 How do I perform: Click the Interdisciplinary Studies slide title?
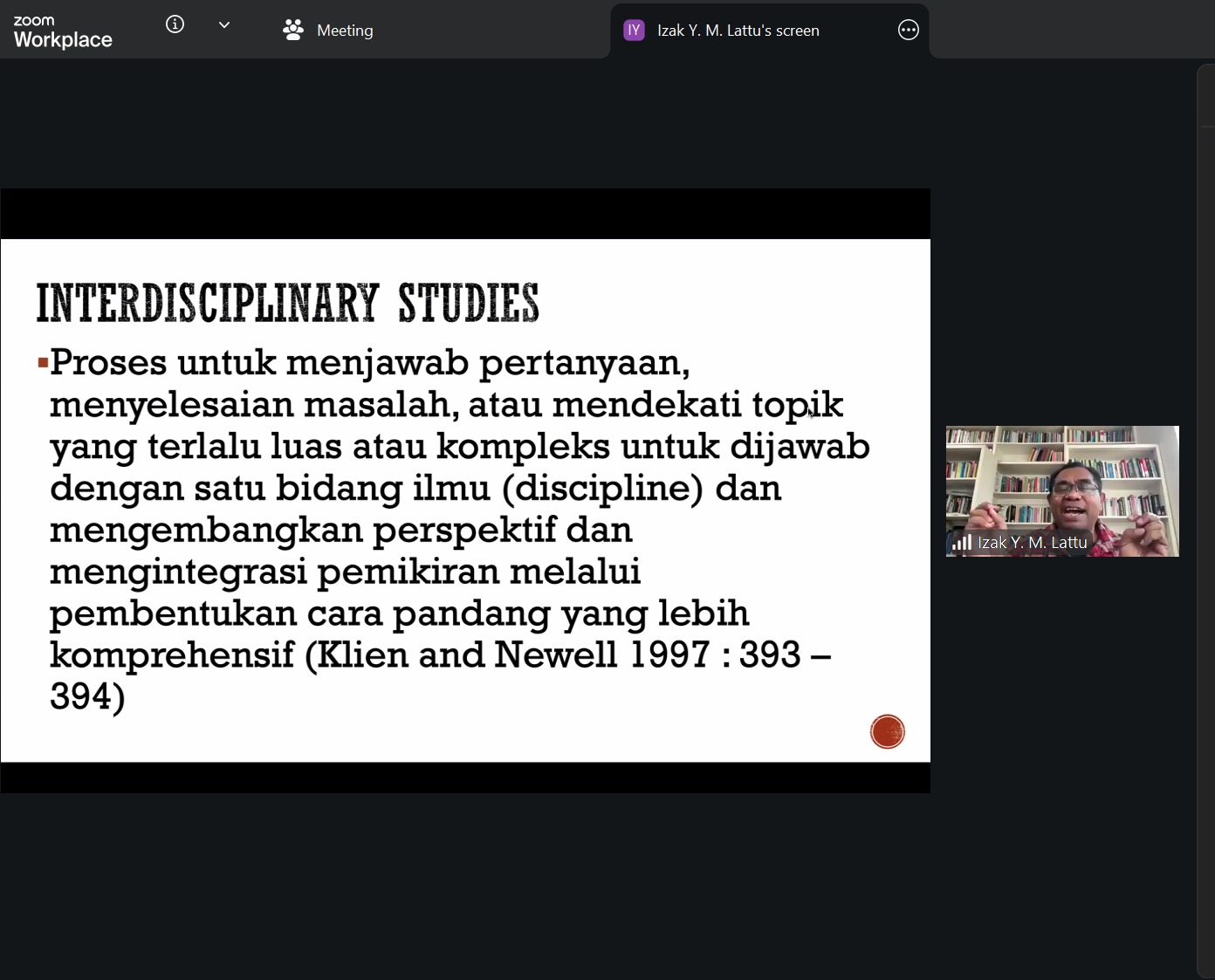coord(288,304)
